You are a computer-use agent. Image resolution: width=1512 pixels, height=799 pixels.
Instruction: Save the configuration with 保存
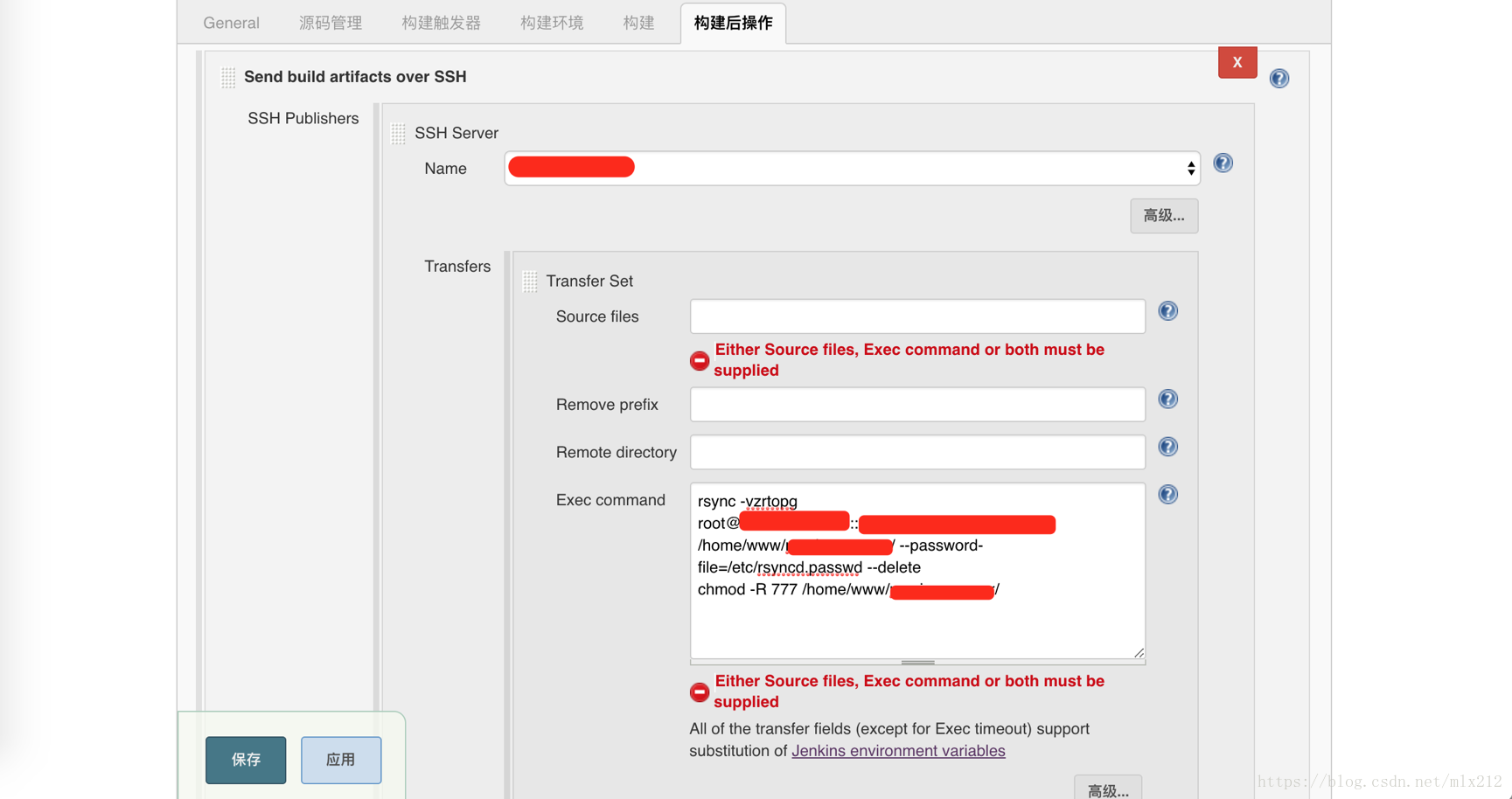coord(246,760)
